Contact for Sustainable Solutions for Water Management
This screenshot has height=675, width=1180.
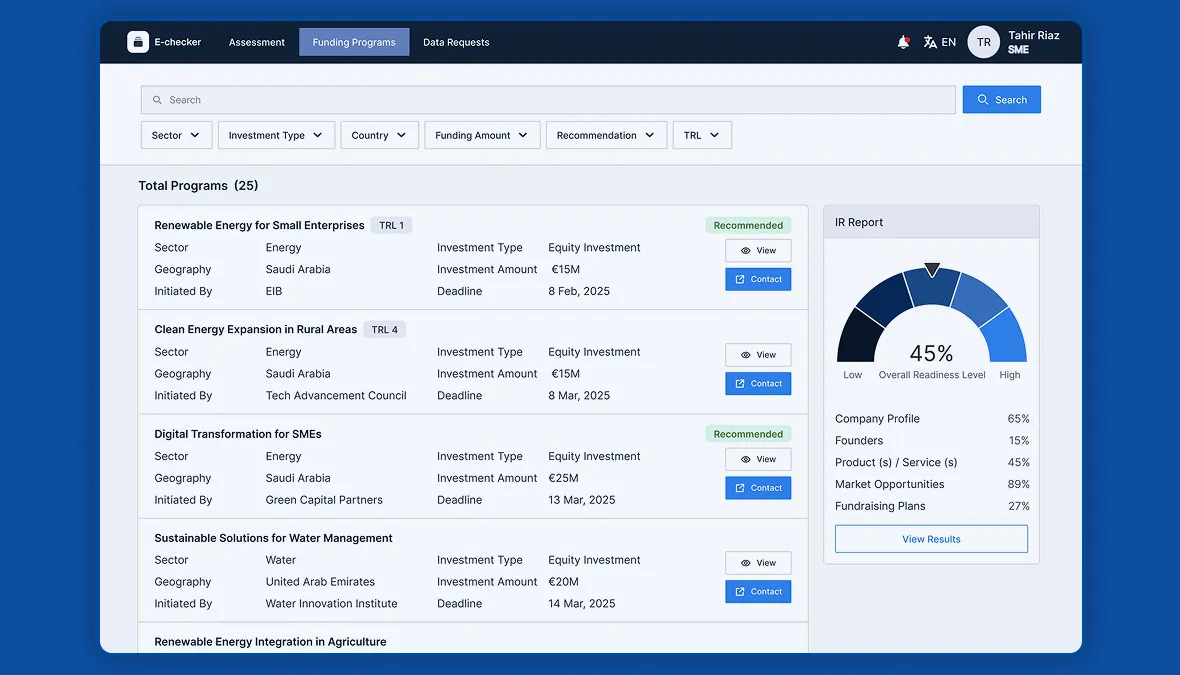click(758, 591)
